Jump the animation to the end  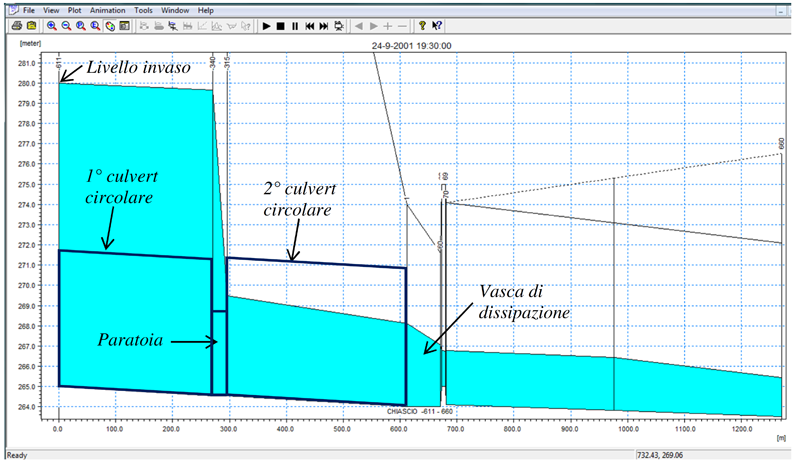pos(324,25)
